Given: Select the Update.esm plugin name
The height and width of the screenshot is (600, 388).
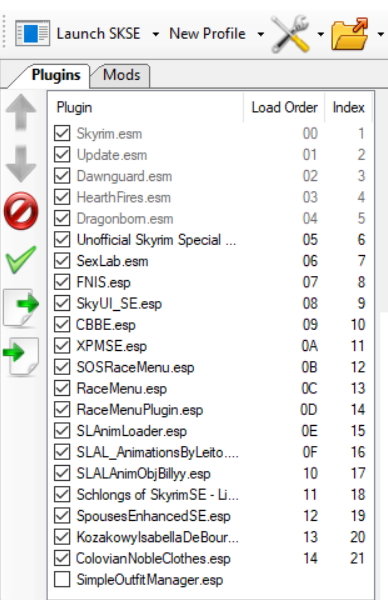Looking at the screenshot, I should click(112, 155).
